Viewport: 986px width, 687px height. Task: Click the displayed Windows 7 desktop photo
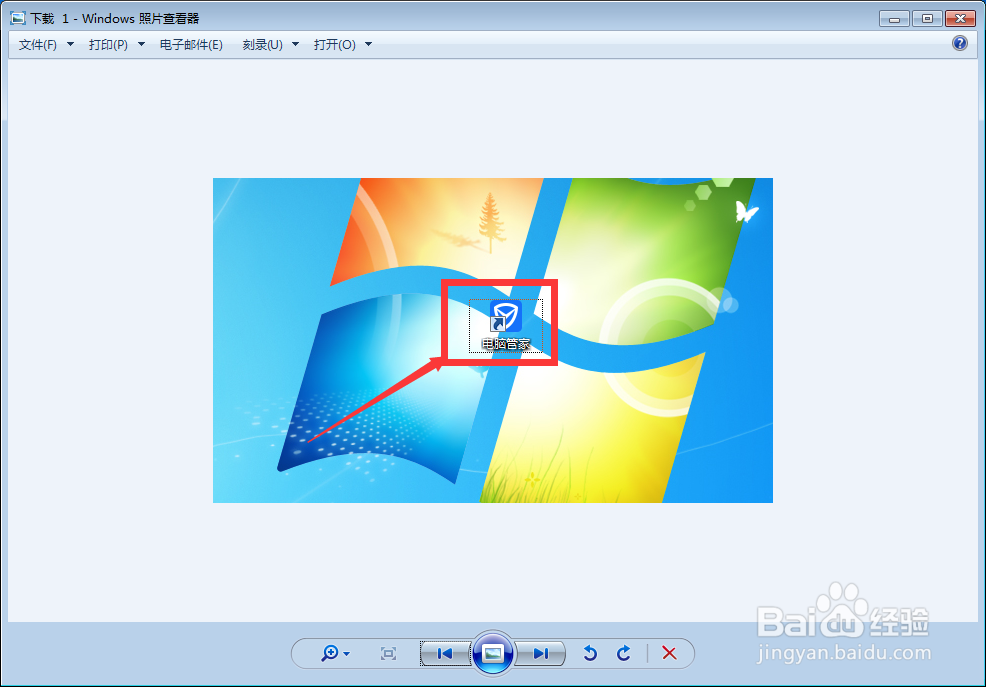coord(493,340)
